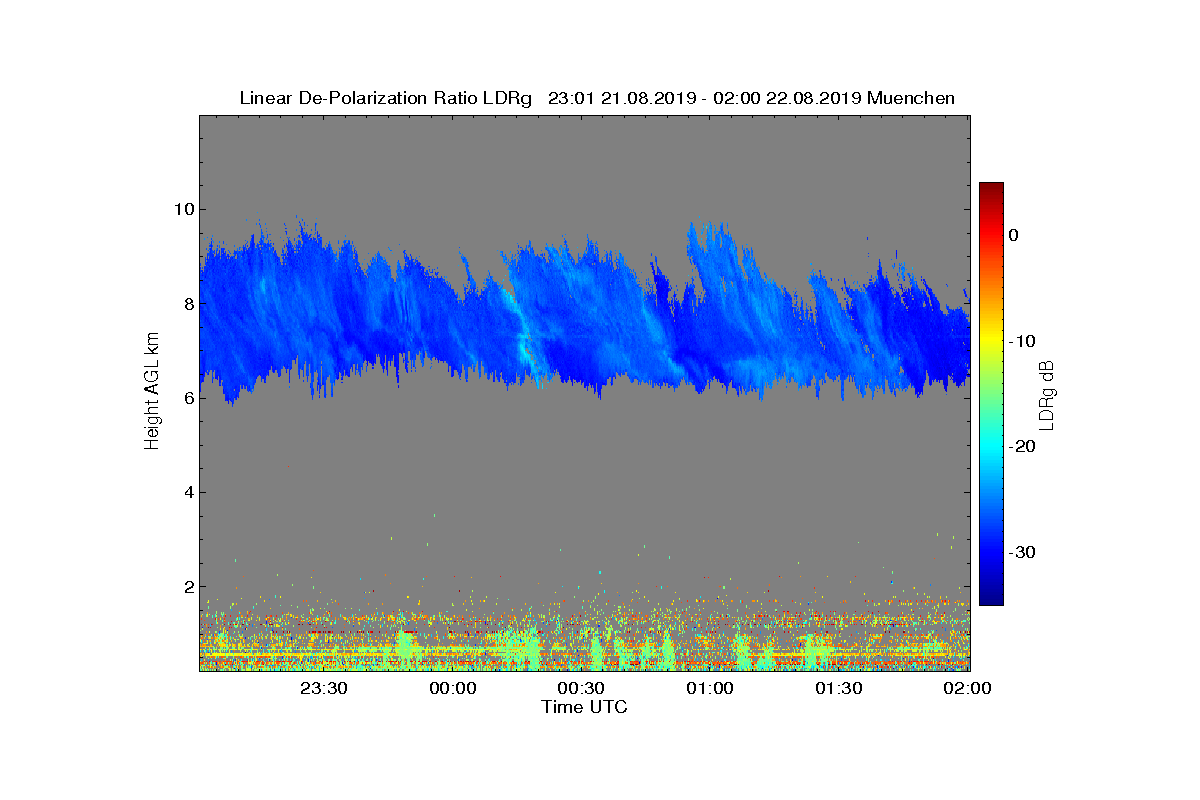Click the '01:30' time tick label
Image resolution: width=1200 pixels, height=800 pixels.
(x=838, y=688)
